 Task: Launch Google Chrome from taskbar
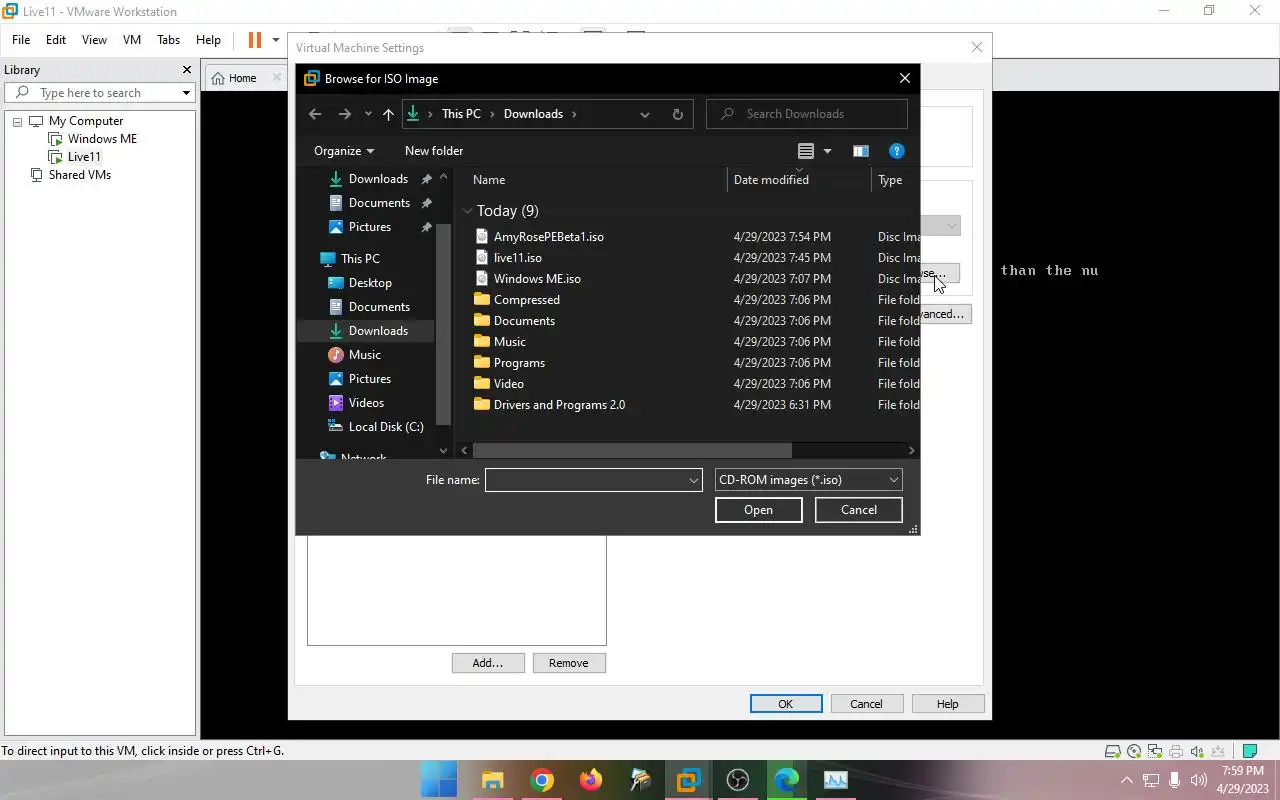542,780
